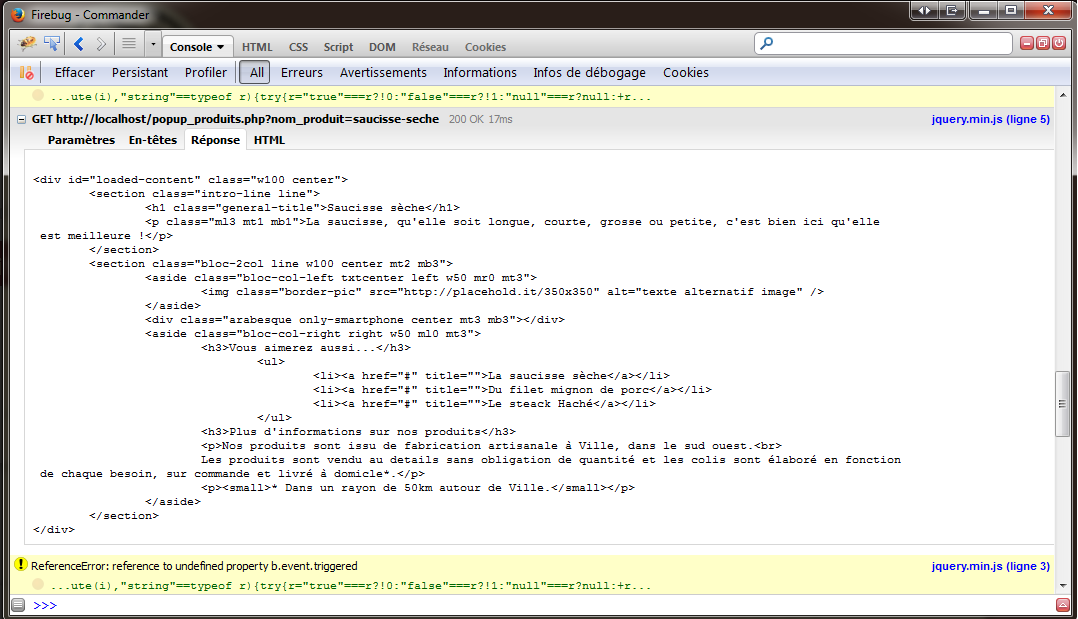Image resolution: width=1078 pixels, height=619 pixels.
Task: Click the back navigation arrow
Action: tap(77, 45)
